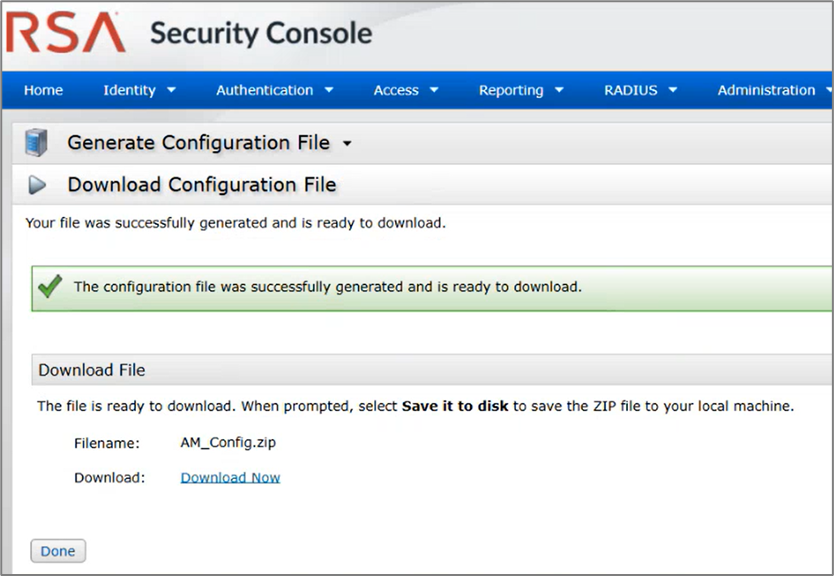Open the Generate Configuration File dropdown
834x576 pixels.
[x=346, y=143]
